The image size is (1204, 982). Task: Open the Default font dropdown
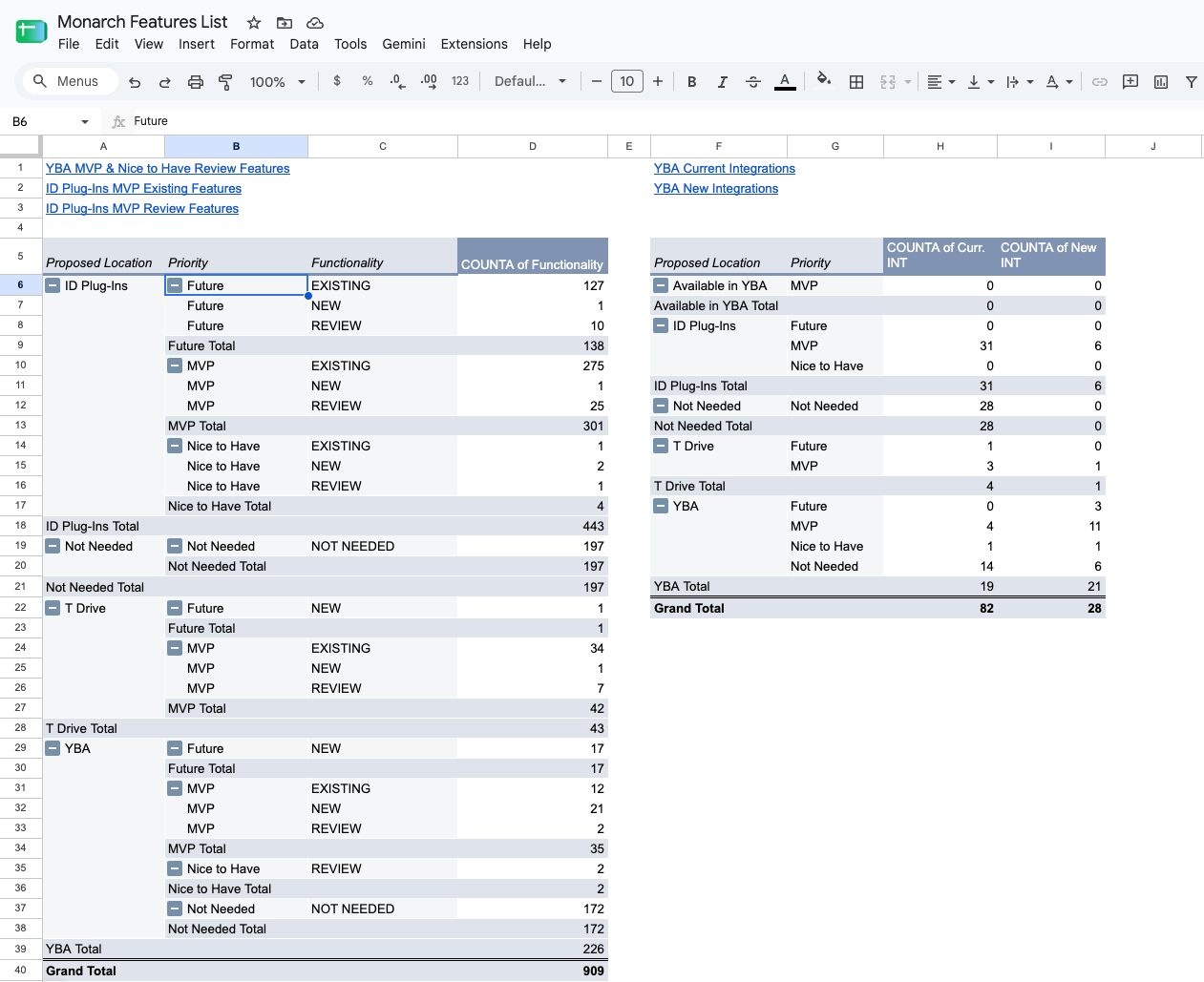click(531, 81)
